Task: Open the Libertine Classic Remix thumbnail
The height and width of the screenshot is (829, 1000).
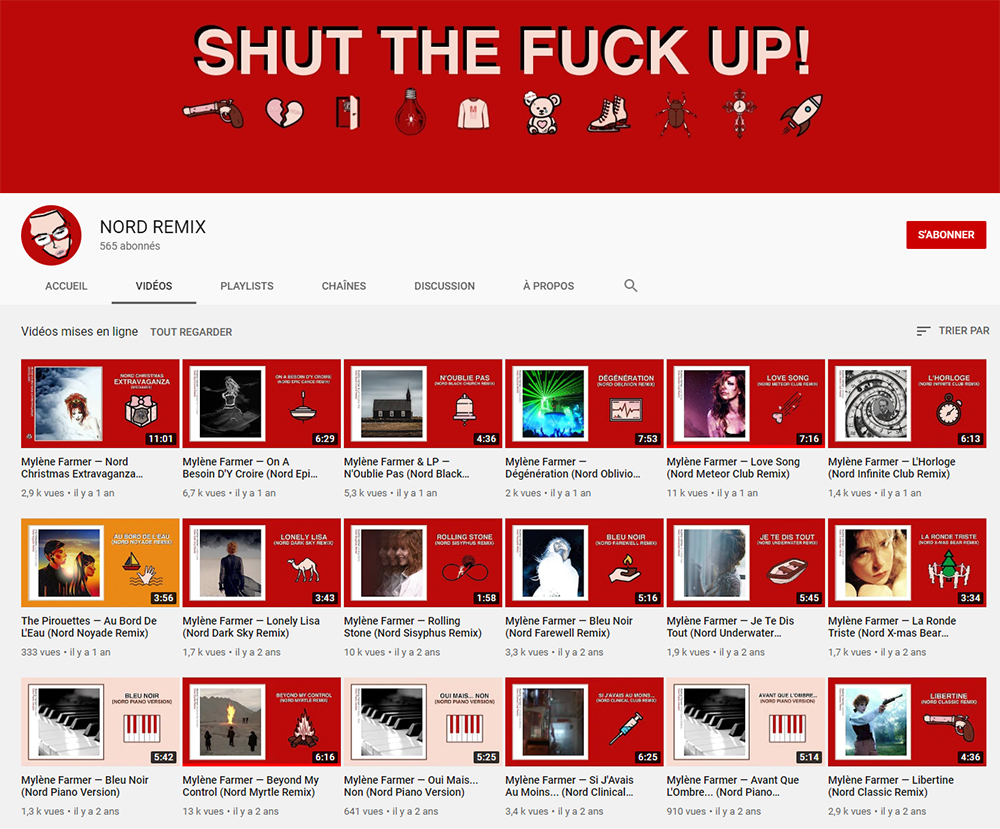Action: coord(907,721)
